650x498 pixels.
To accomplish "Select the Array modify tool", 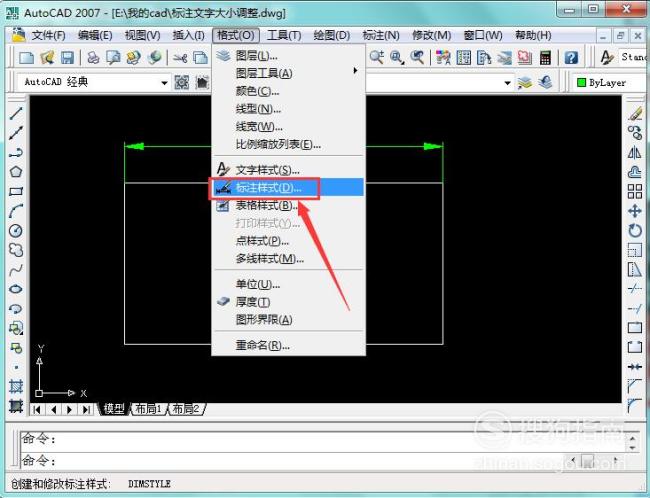I will coord(635,192).
